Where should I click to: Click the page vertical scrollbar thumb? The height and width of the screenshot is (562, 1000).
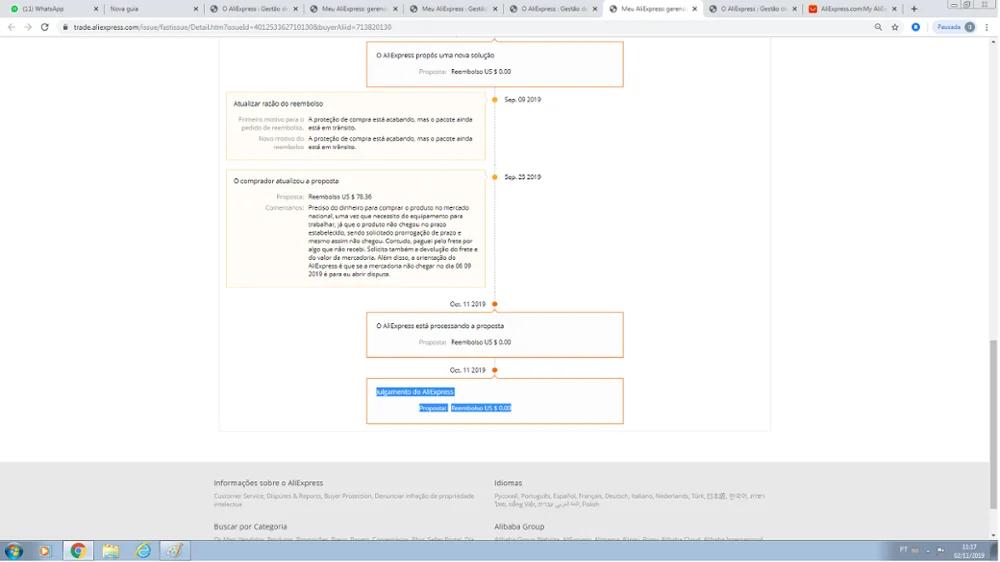click(x=993, y=424)
